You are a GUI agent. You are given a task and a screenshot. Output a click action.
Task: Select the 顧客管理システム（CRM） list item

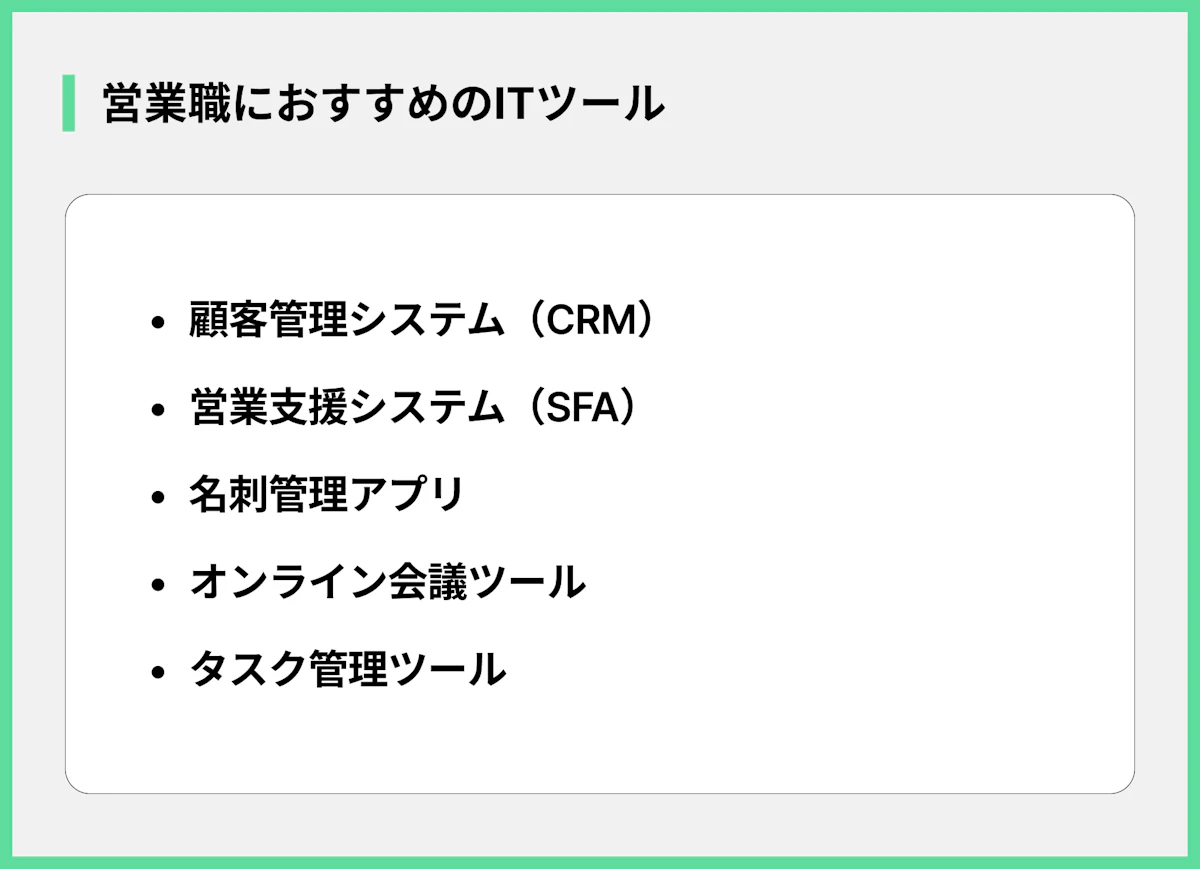tap(425, 321)
